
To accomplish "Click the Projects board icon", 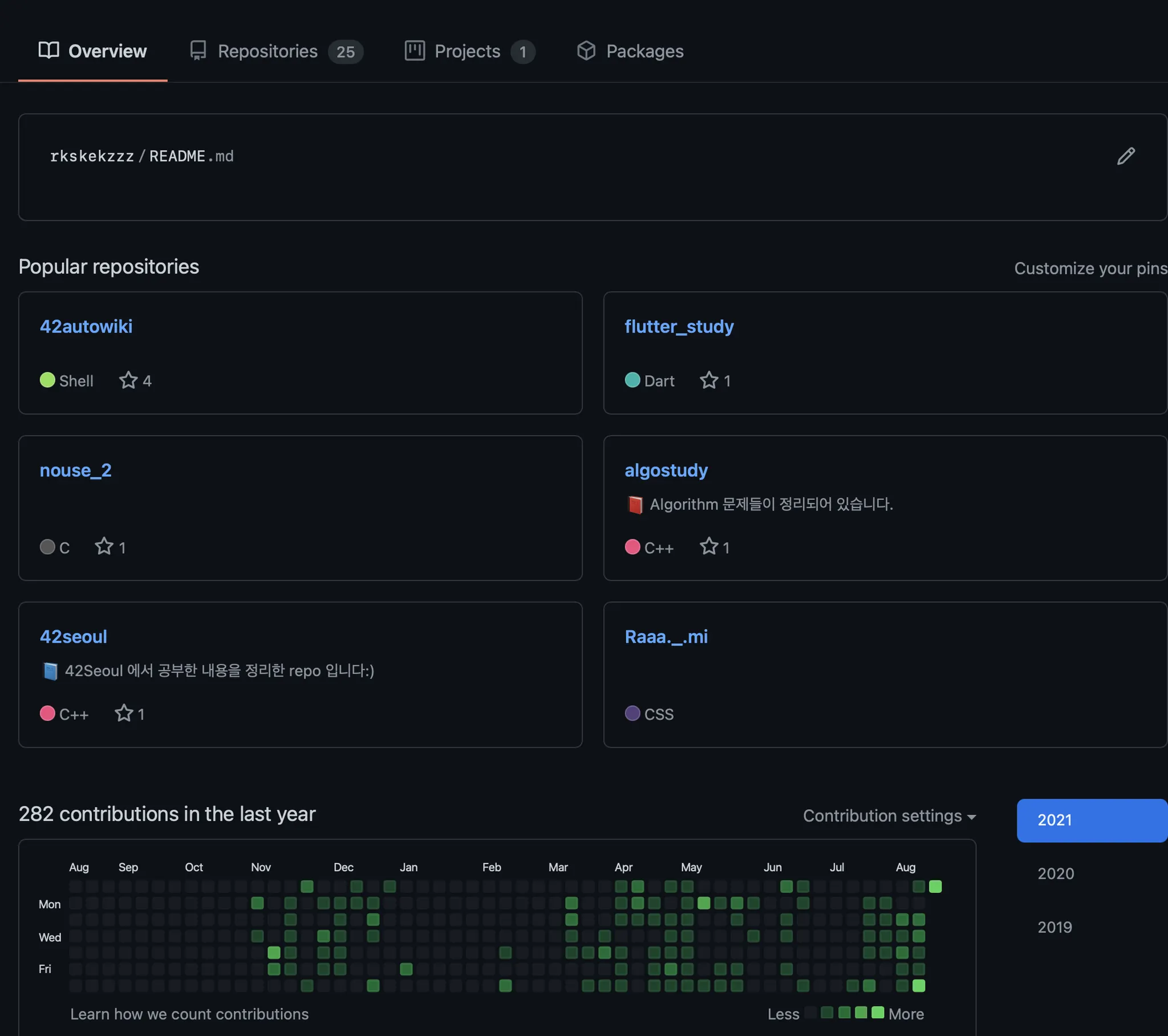I will pyautogui.click(x=414, y=51).
